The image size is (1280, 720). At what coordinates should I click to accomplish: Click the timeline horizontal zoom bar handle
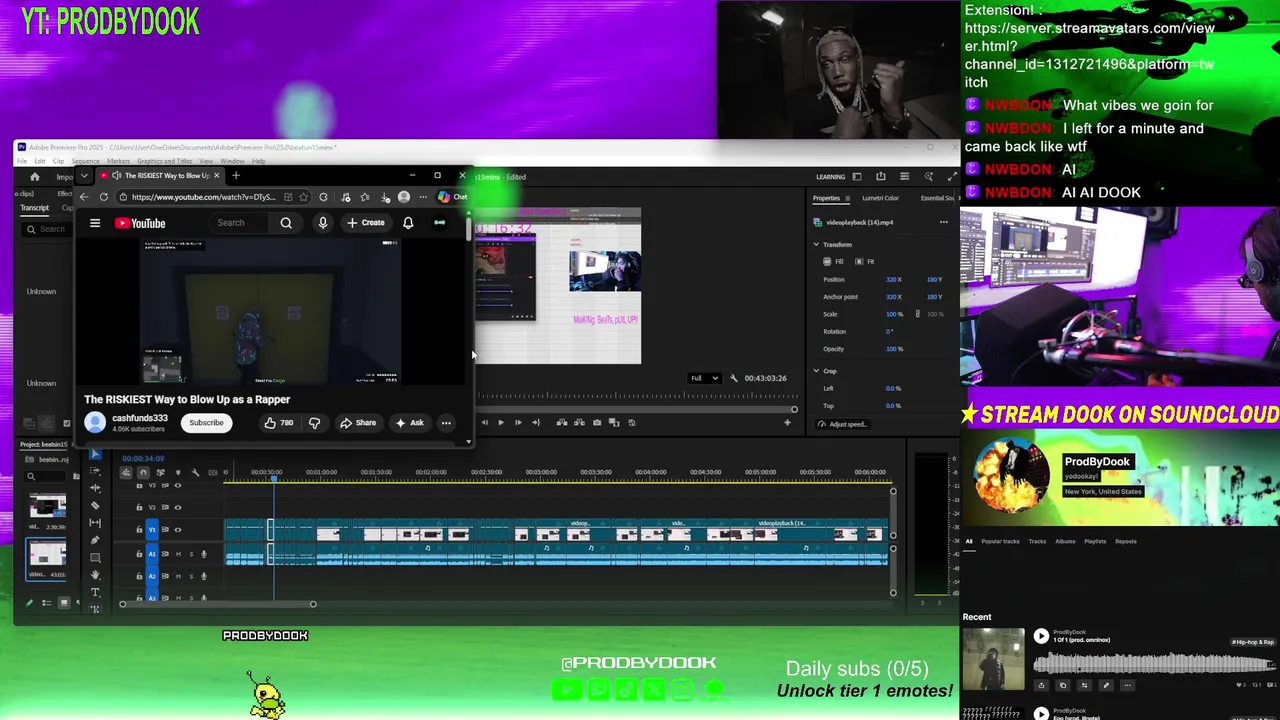point(313,604)
